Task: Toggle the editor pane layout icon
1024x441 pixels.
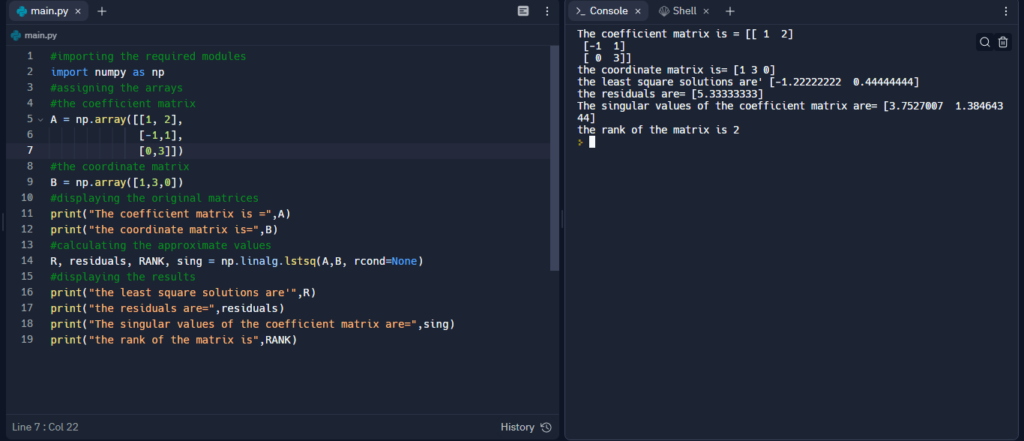Action: coord(523,11)
